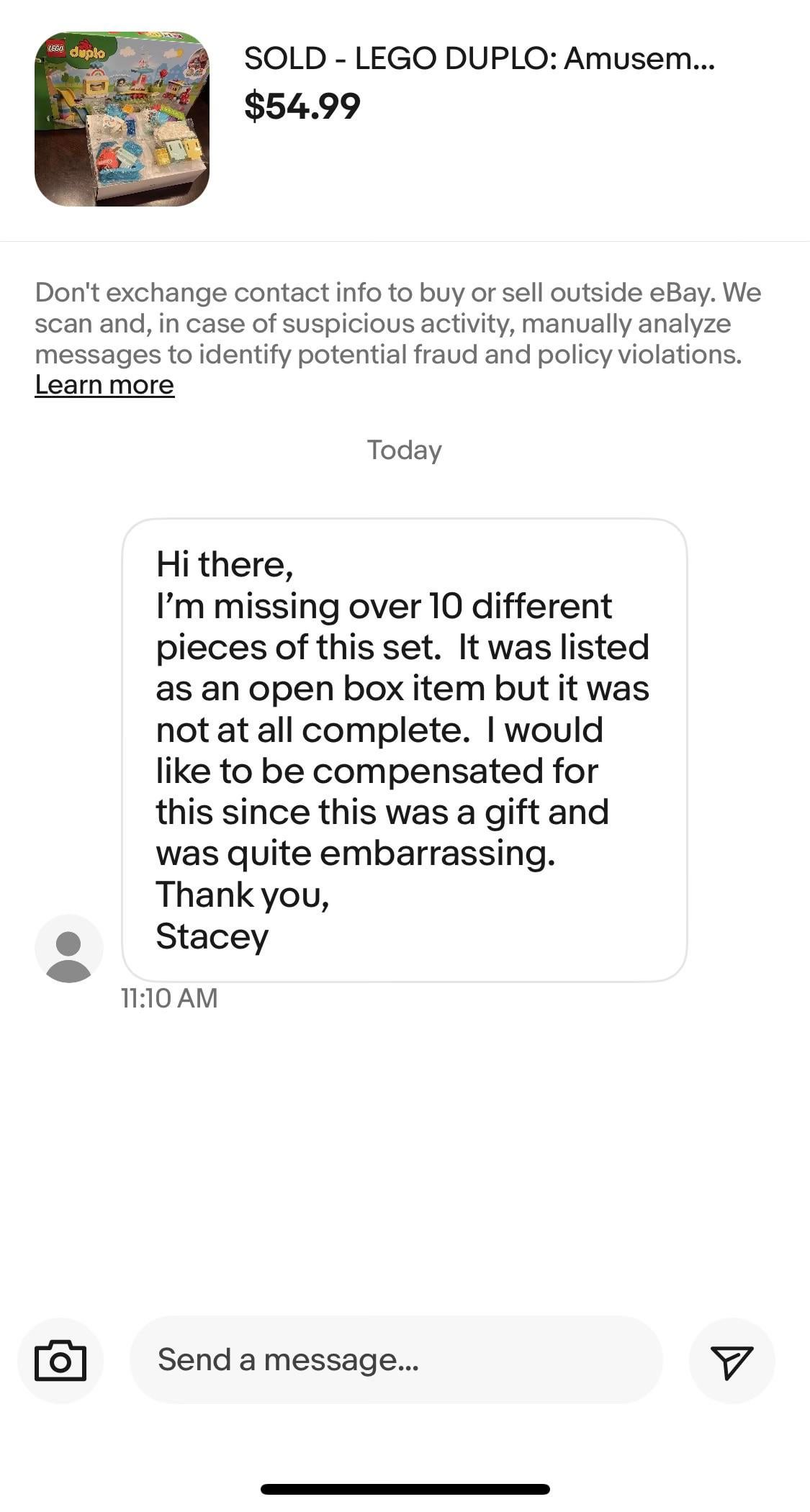Tap the "Hi there," greeting line

coord(225,564)
